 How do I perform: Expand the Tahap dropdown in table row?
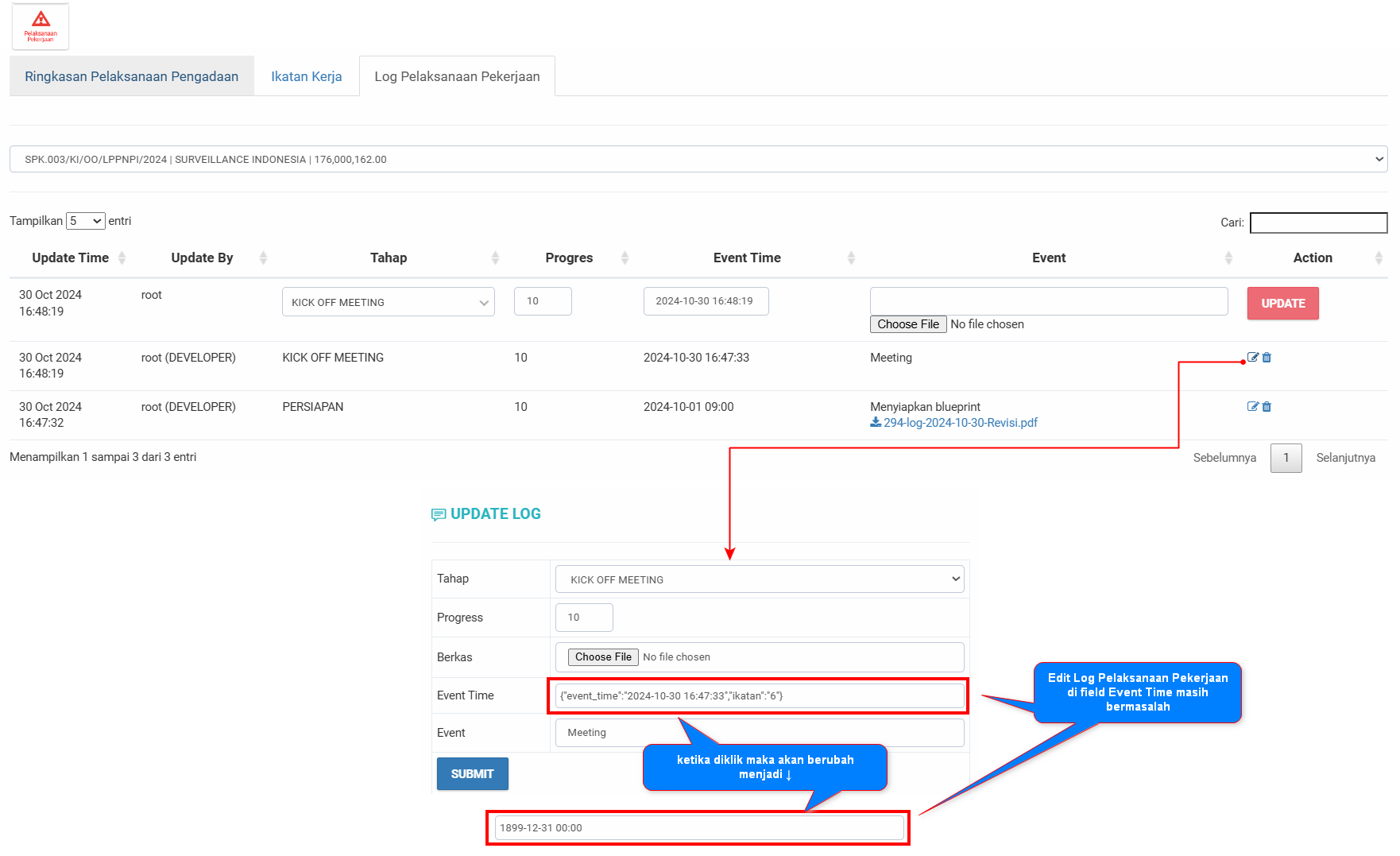pyautogui.click(x=388, y=302)
